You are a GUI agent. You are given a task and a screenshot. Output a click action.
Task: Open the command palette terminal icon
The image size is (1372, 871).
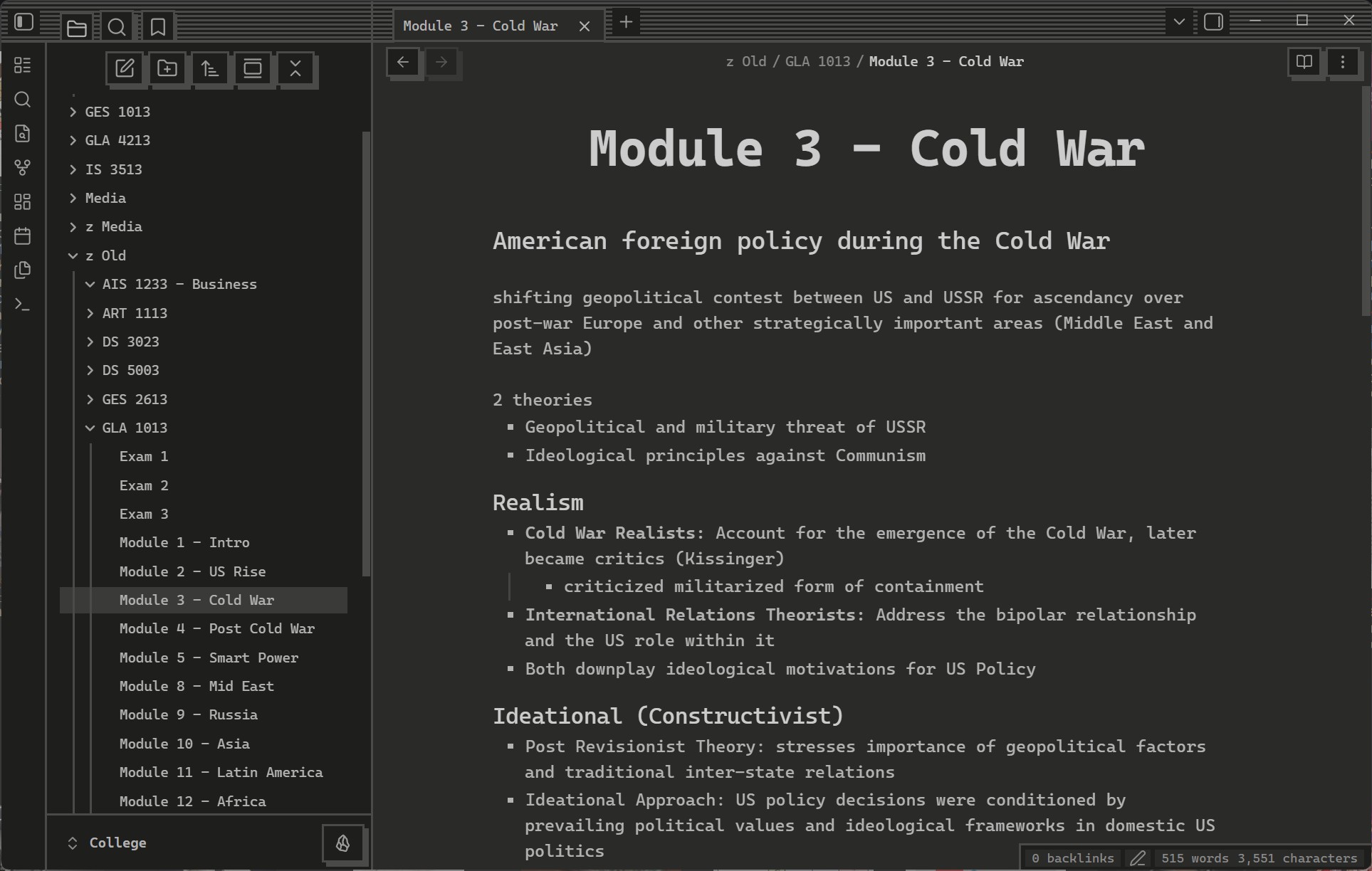23,305
